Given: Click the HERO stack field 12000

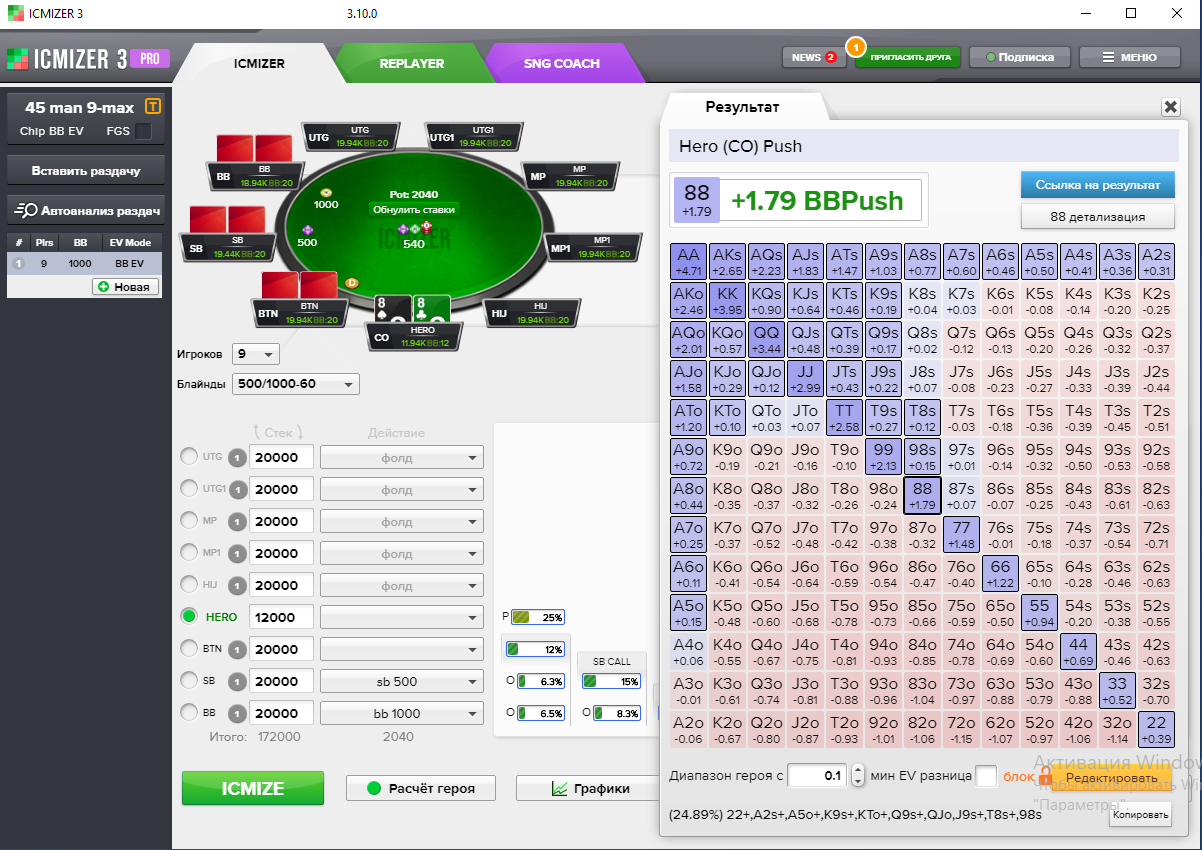Looking at the screenshot, I should tap(281, 617).
